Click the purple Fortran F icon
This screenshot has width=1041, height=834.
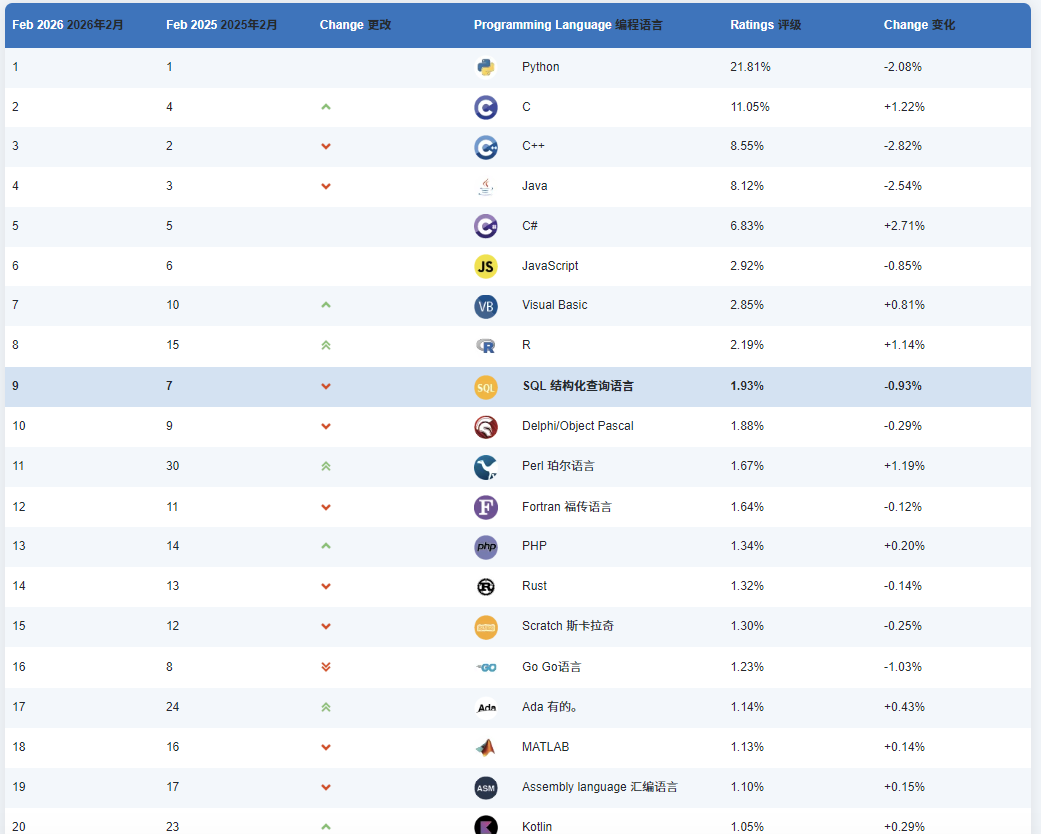[x=486, y=507]
